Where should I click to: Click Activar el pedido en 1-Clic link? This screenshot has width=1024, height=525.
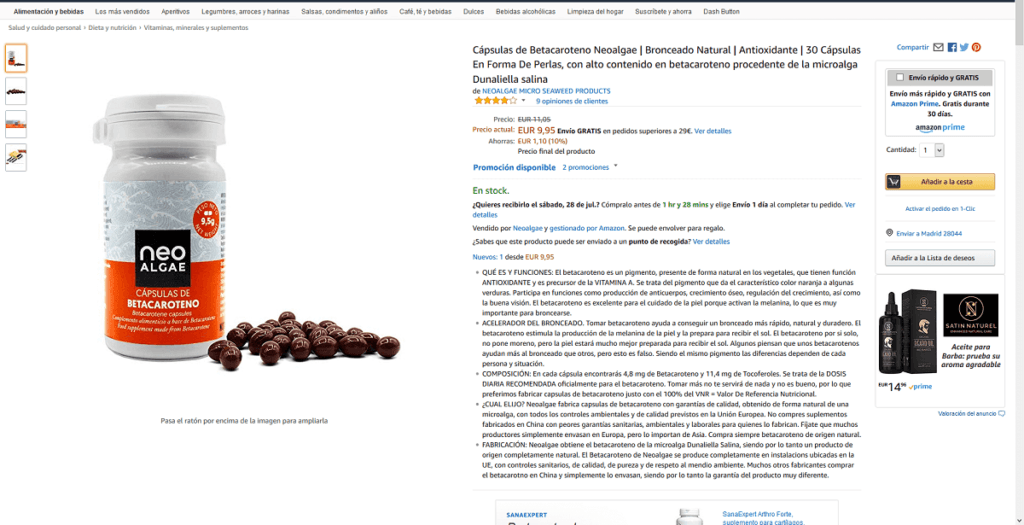940,208
